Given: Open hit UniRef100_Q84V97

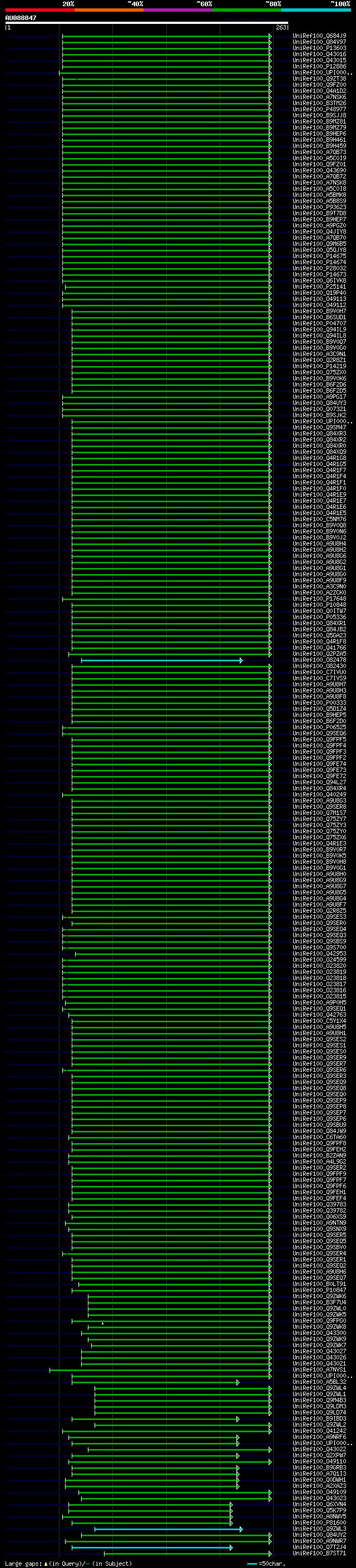Looking at the screenshot, I should pyautogui.click(x=319, y=42).
